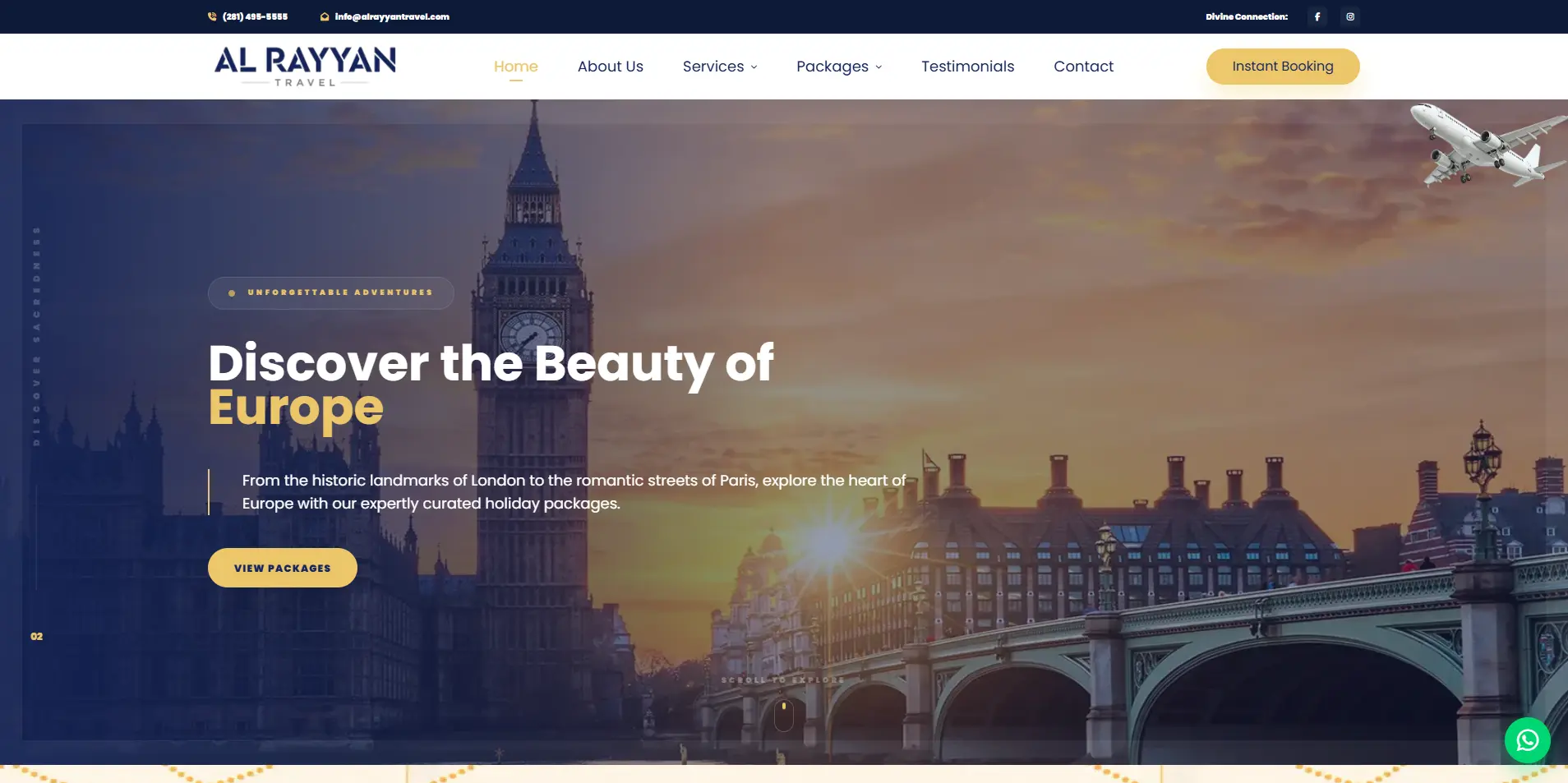Go to the About Us page
This screenshot has height=783, width=1568.
click(x=611, y=67)
